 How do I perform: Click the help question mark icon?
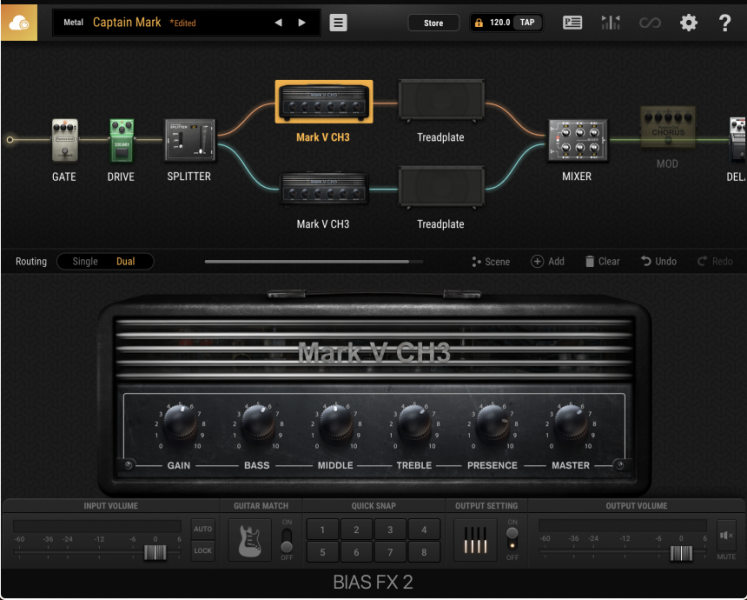click(x=725, y=22)
